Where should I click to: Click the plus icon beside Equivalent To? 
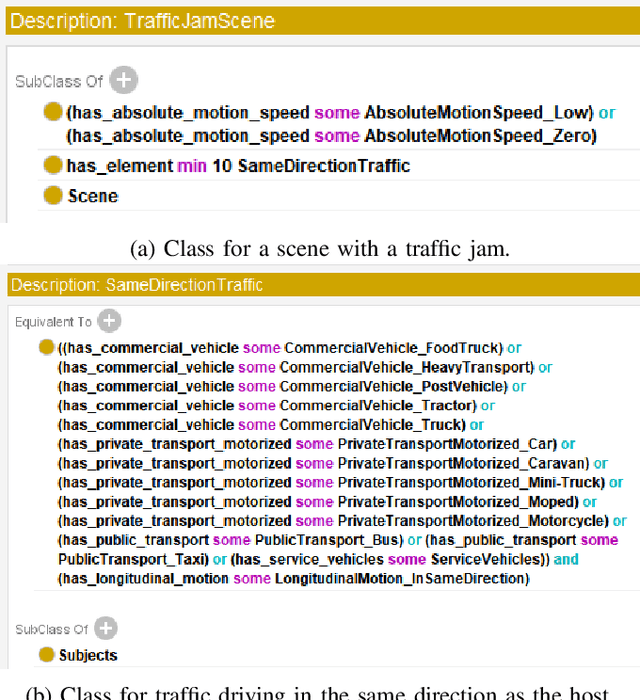[x=108, y=321]
